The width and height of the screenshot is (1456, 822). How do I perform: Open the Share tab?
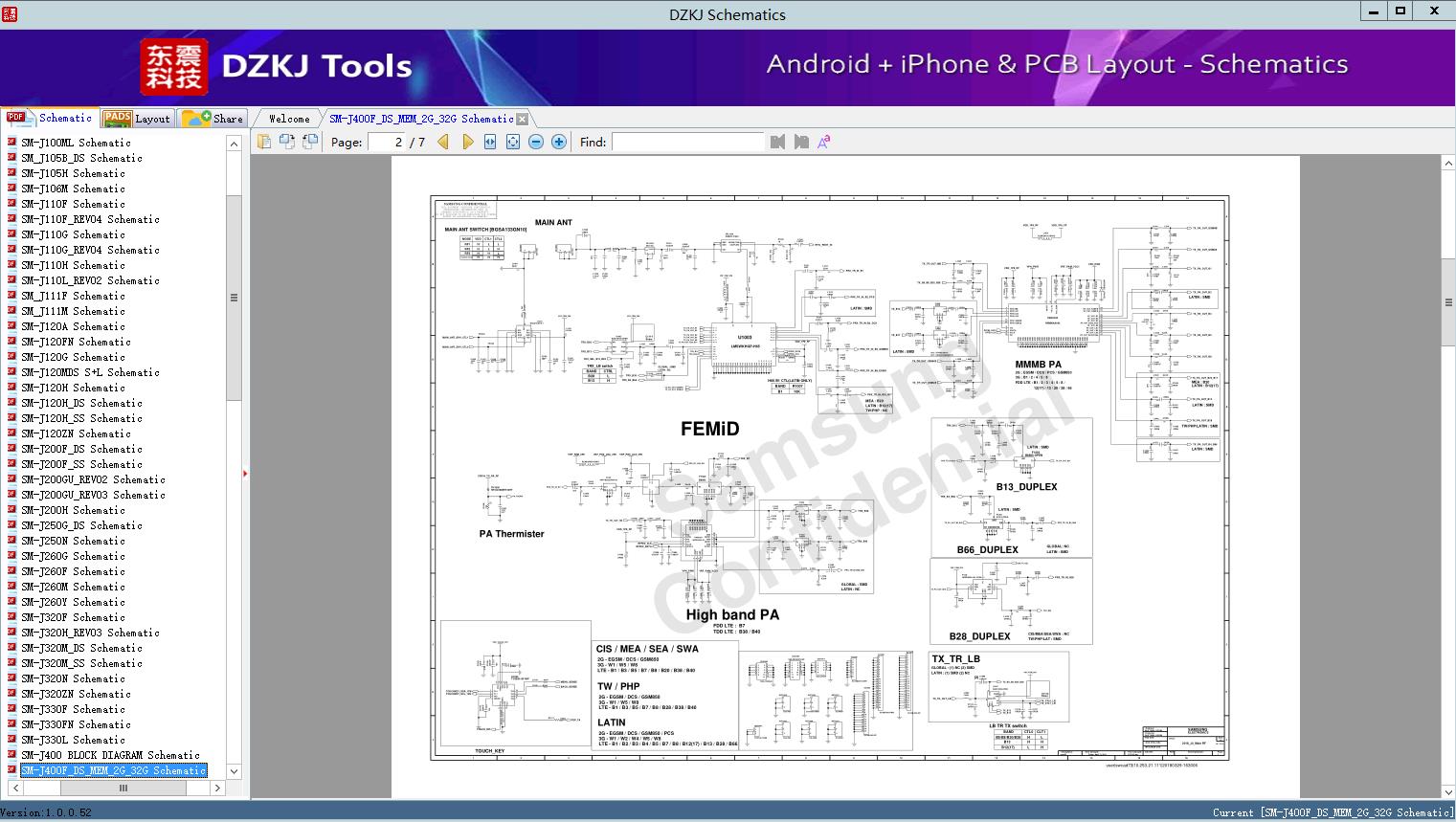click(213, 119)
